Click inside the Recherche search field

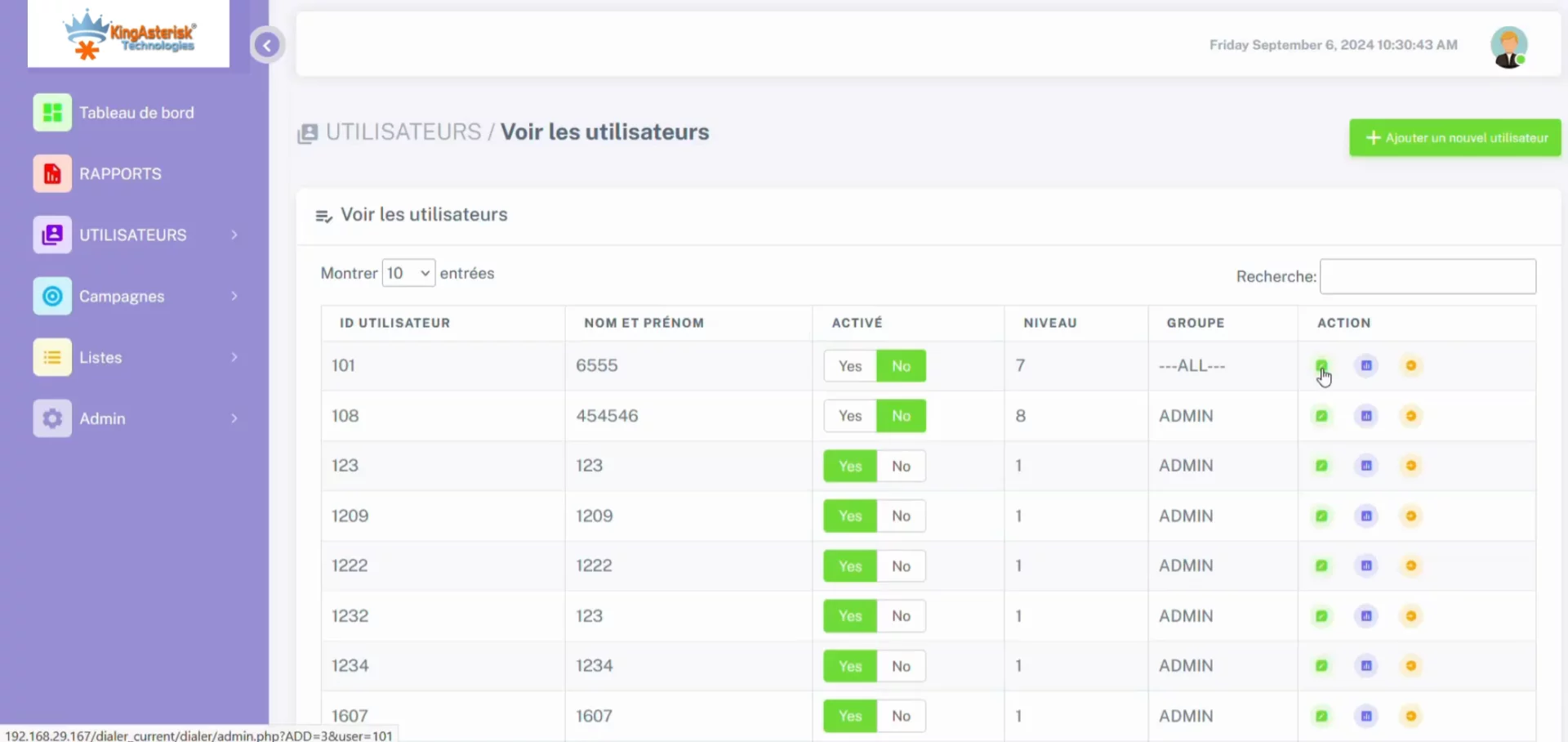pos(1427,276)
